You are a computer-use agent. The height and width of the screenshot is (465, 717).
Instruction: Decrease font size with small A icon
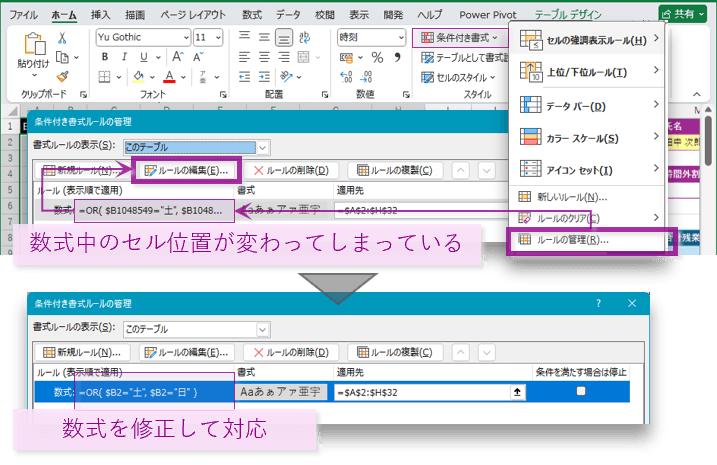pos(198,57)
